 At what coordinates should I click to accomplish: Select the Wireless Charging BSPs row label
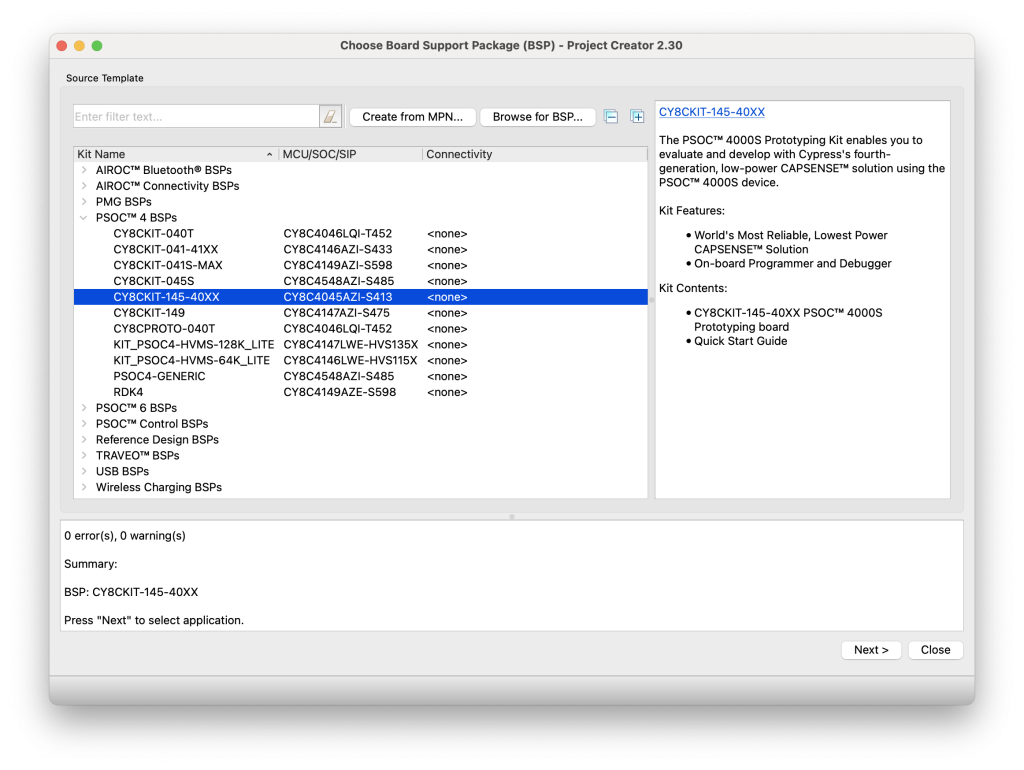tap(159, 487)
